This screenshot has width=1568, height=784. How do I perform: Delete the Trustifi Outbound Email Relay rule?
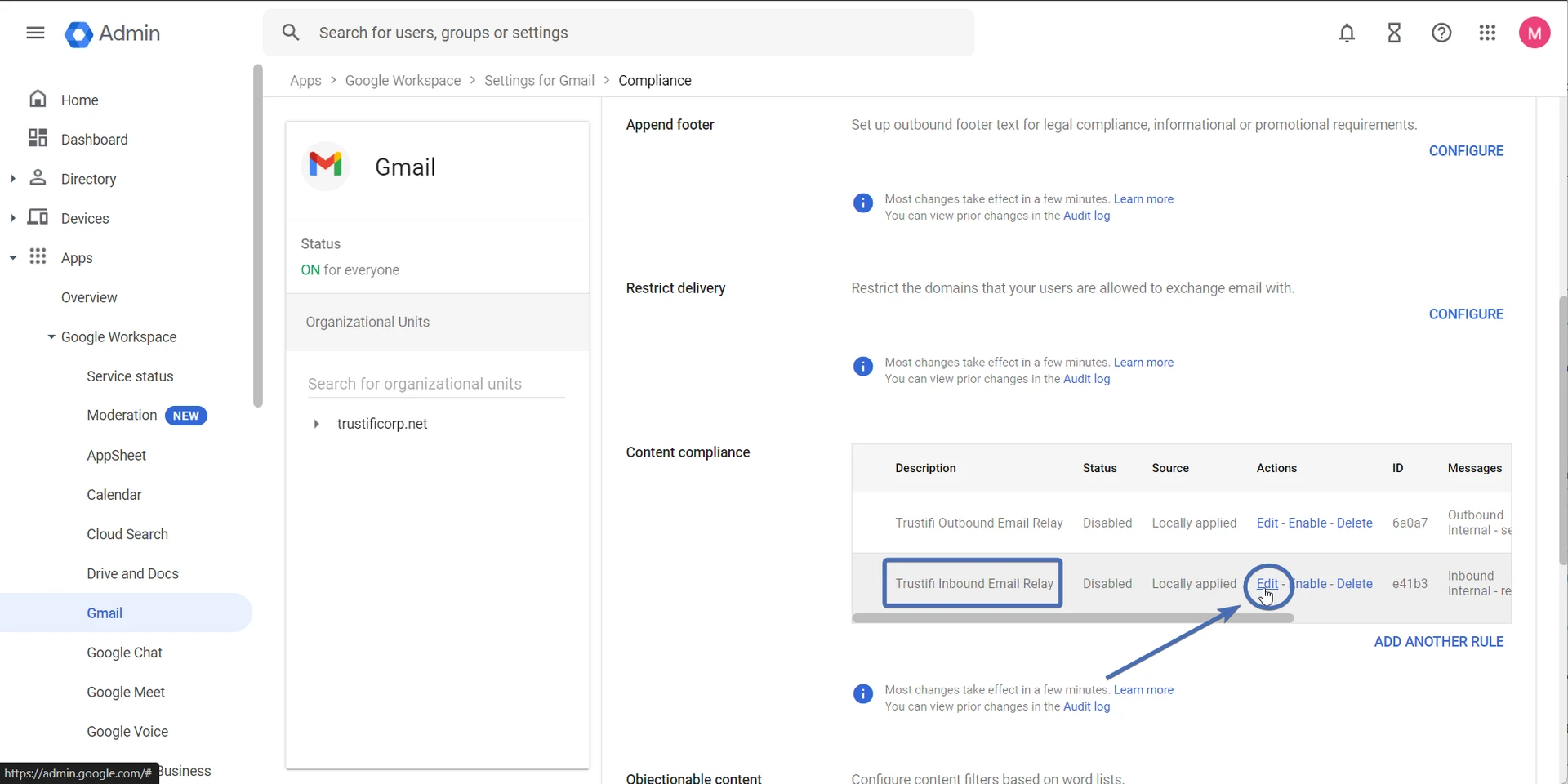(x=1354, y=523)
